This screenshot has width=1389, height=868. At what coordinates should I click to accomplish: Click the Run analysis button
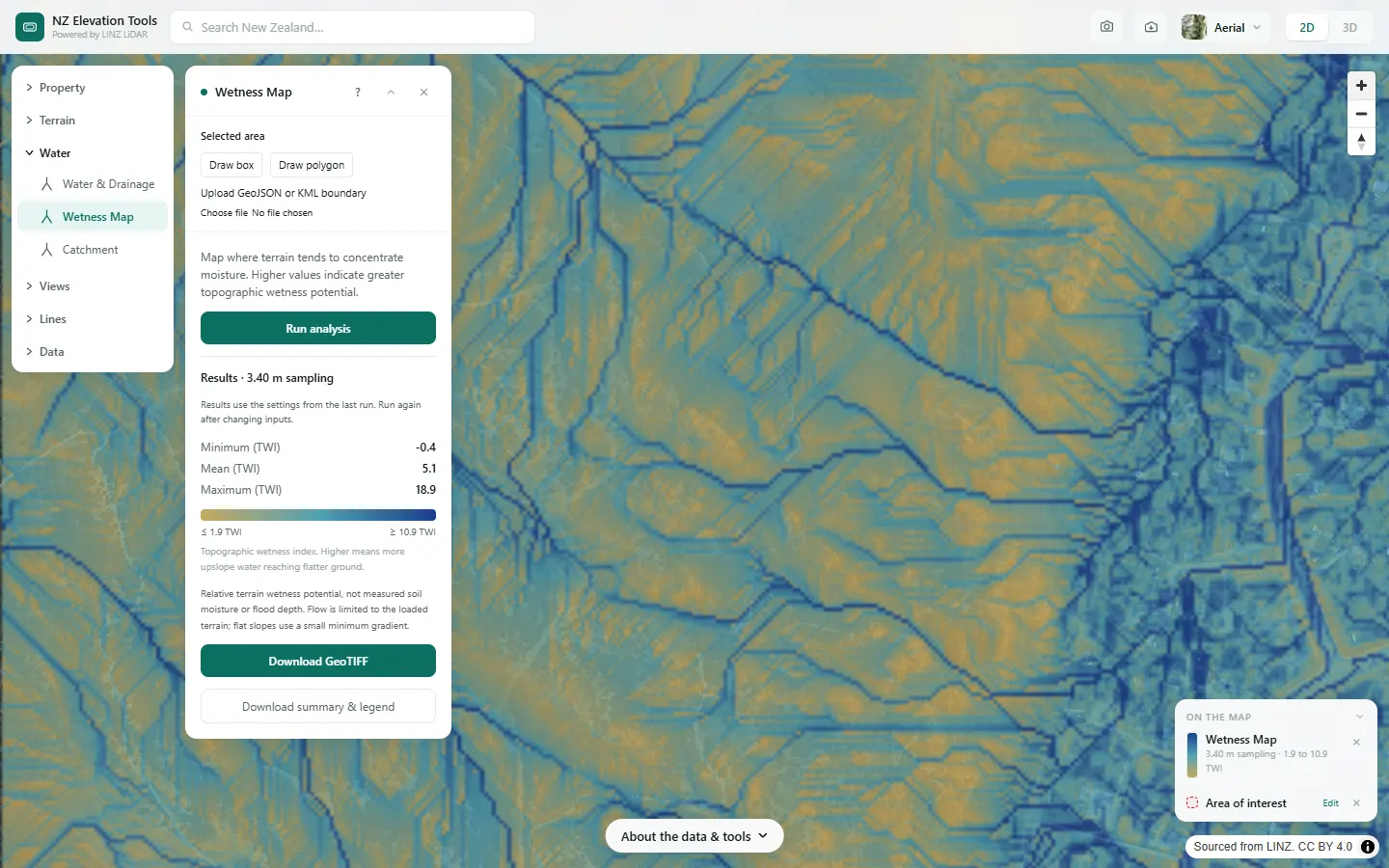[318, 328]
